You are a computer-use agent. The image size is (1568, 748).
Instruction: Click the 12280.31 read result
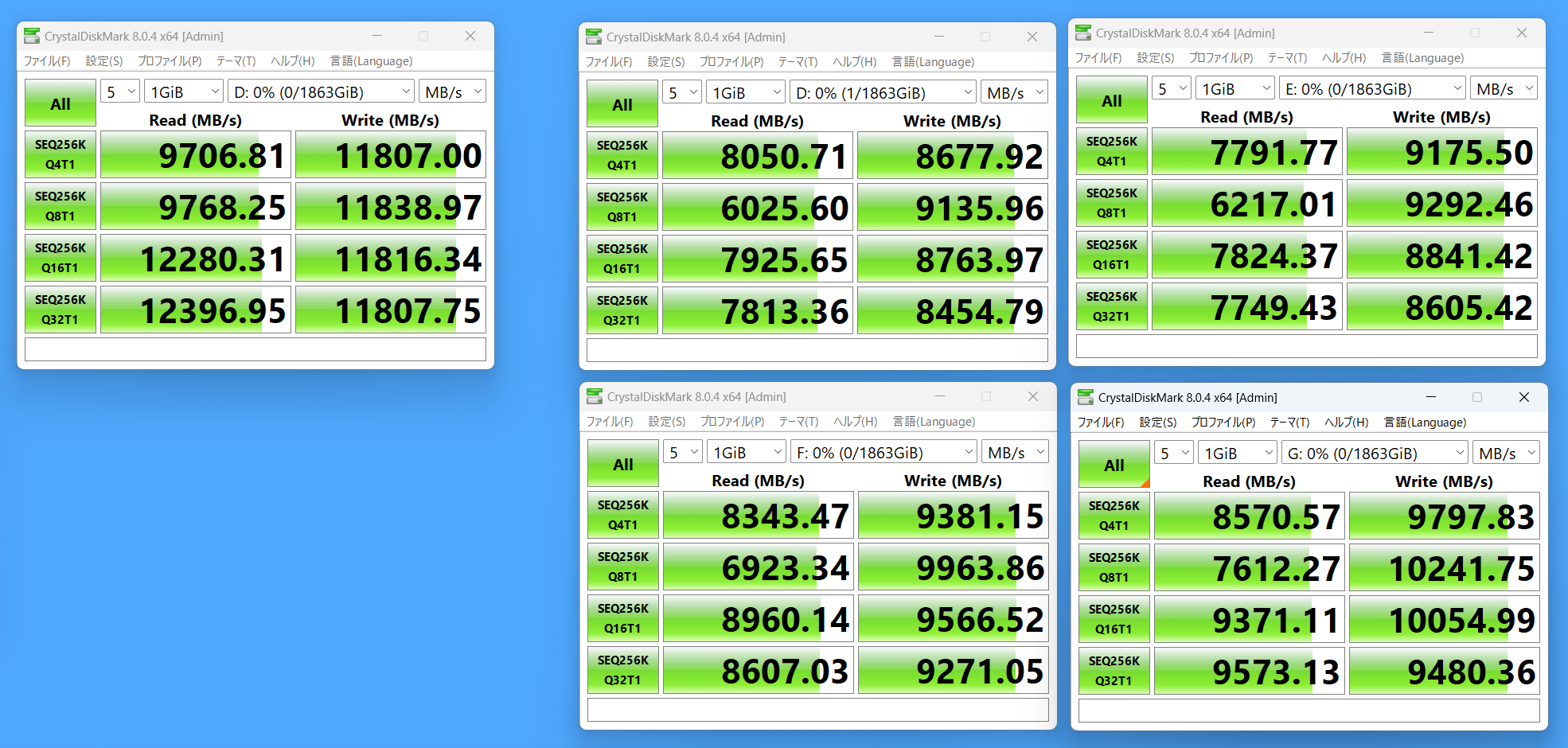[x=196, y=258]
